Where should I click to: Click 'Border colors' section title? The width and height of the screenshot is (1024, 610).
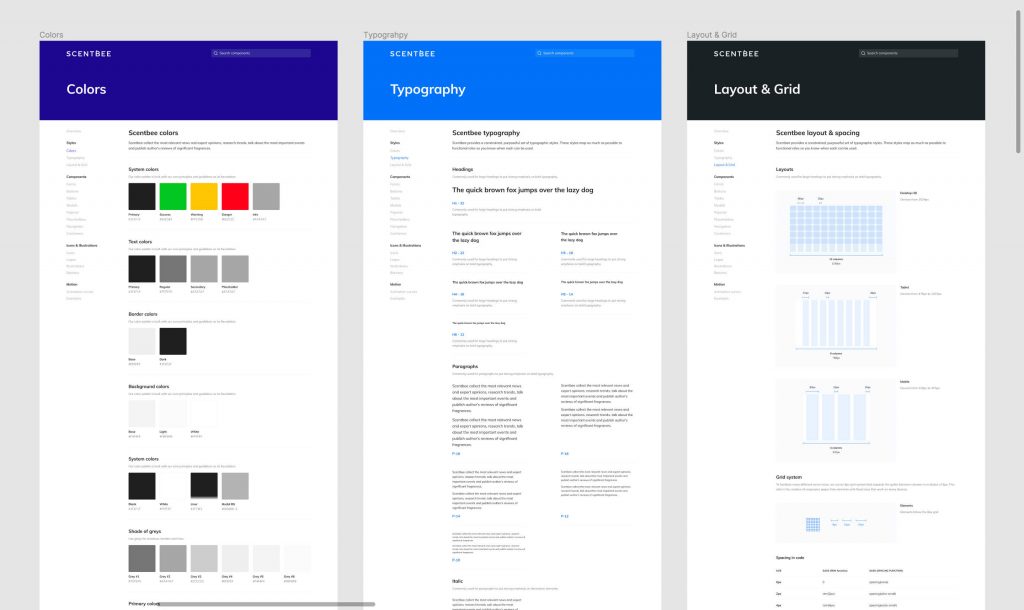point(143,314)
